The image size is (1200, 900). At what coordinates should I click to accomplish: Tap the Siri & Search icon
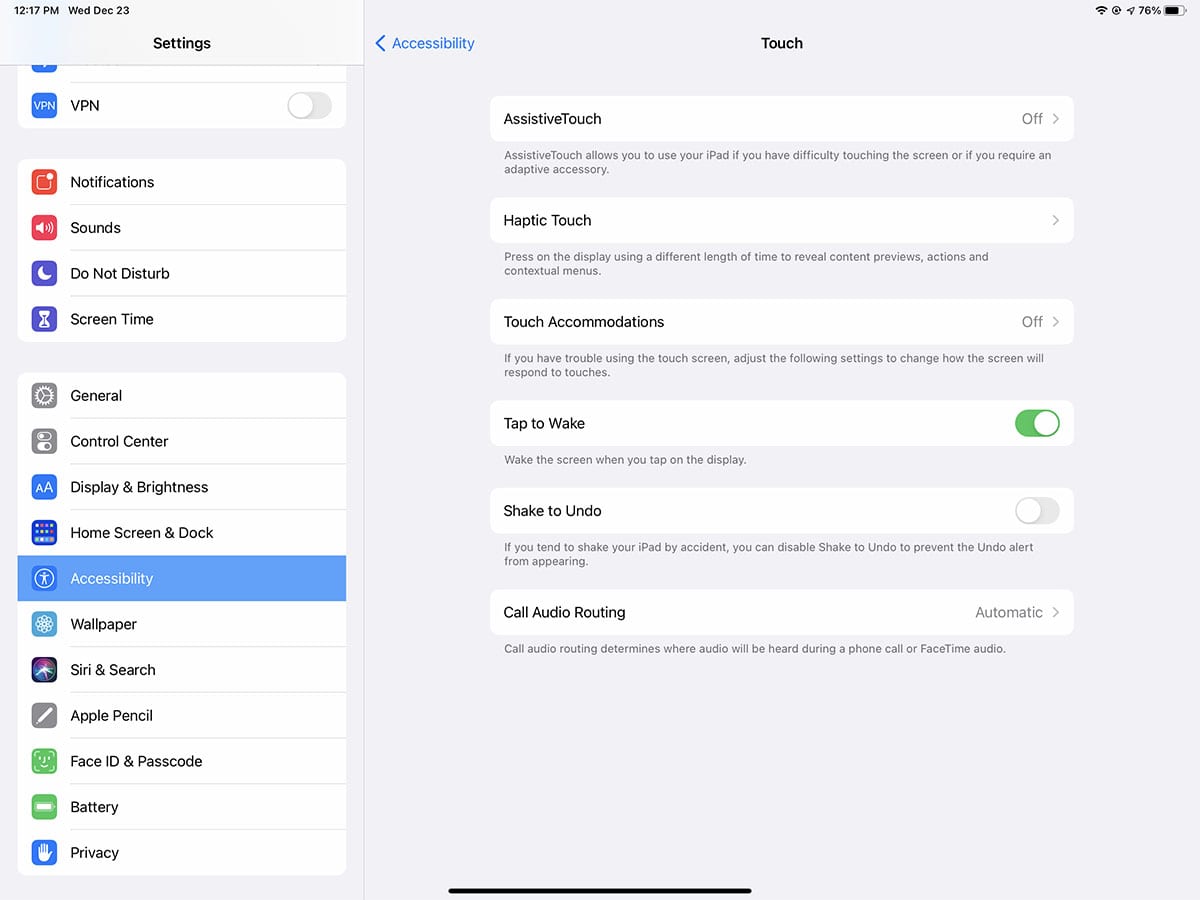[44, 670]
